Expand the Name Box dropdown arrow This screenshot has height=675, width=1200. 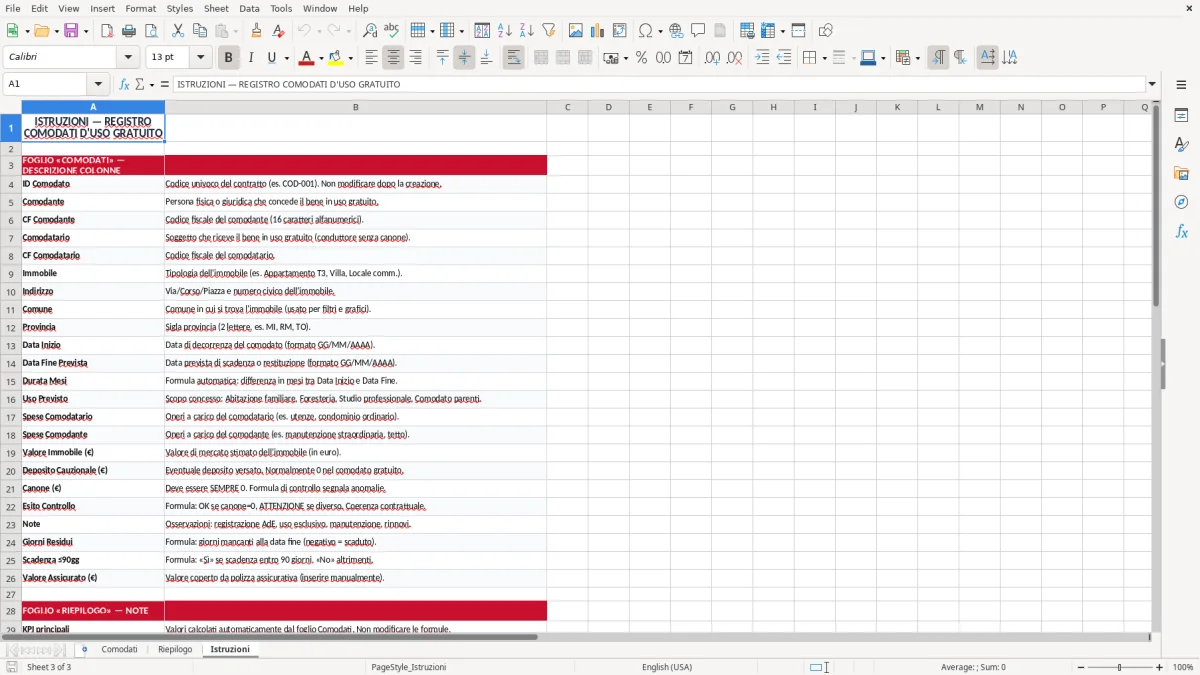(x=98, y=84)
